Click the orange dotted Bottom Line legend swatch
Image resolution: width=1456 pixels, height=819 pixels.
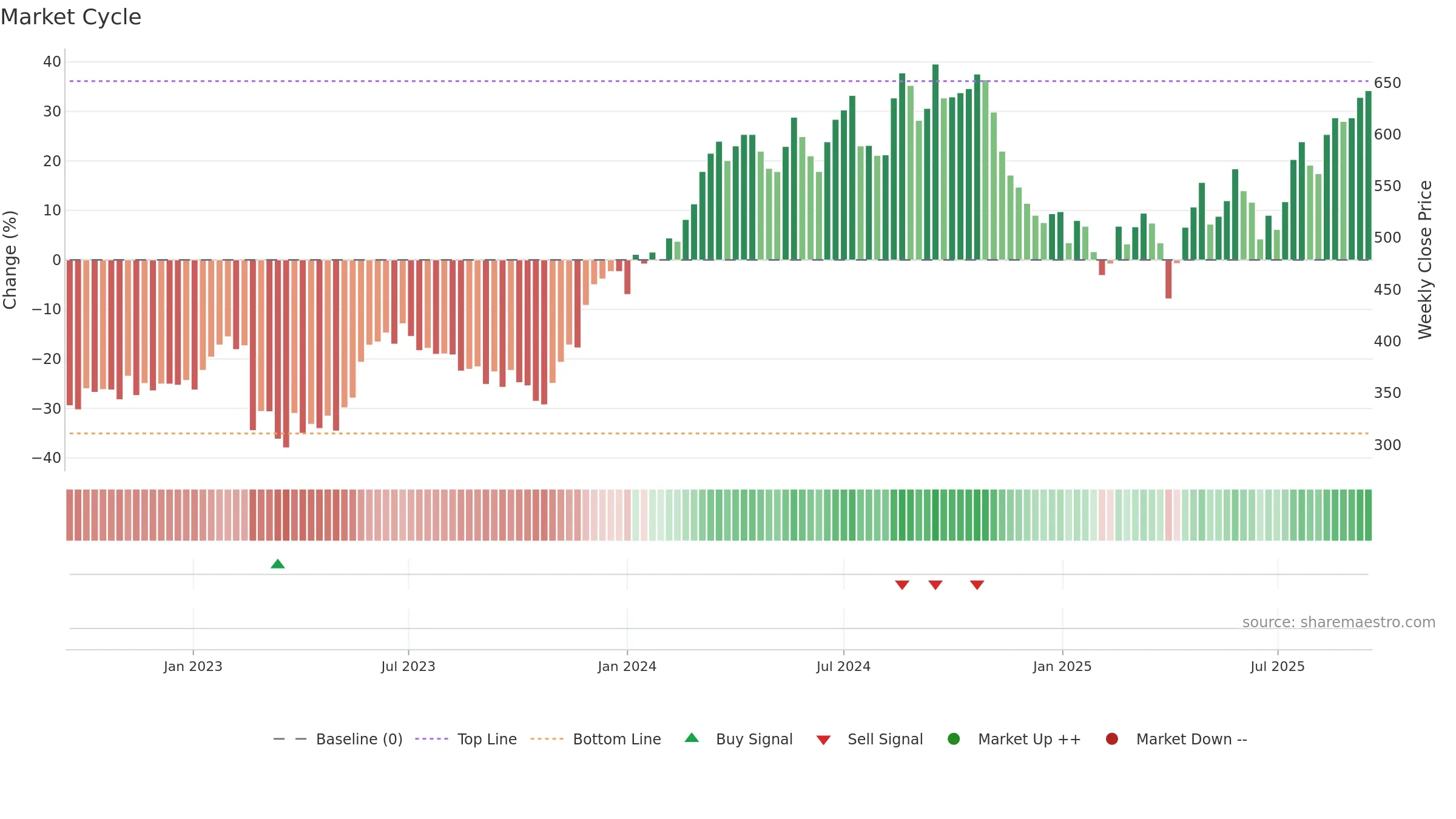(x=547, y=739)
